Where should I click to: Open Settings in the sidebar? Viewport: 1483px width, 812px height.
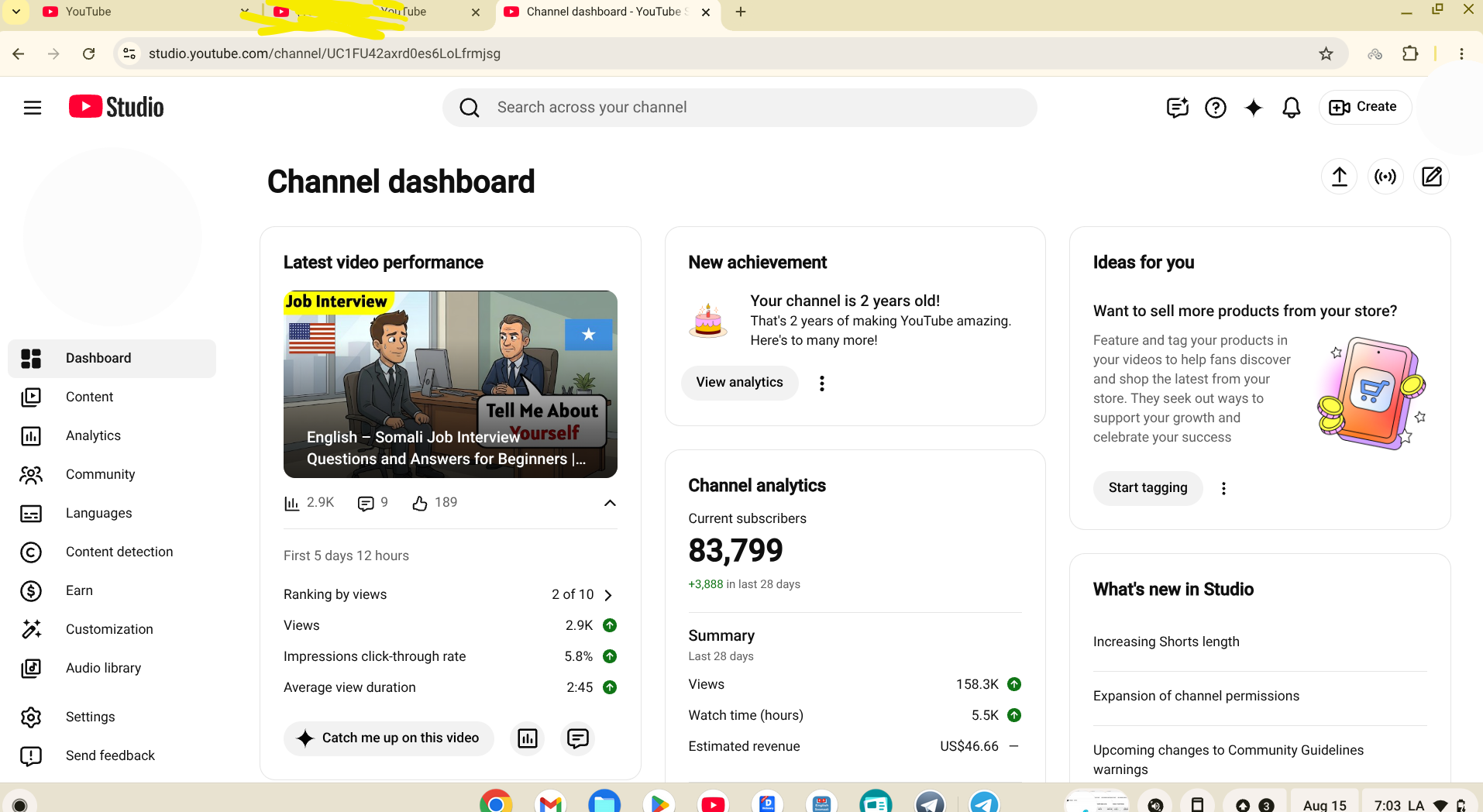(x=112, y=717)
